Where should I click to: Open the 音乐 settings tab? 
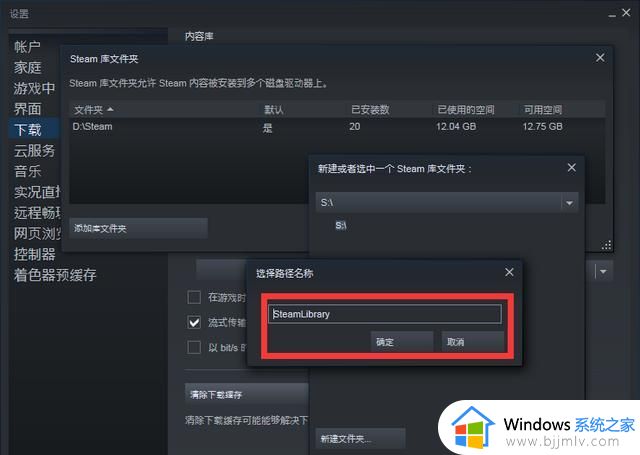(27, 171)
